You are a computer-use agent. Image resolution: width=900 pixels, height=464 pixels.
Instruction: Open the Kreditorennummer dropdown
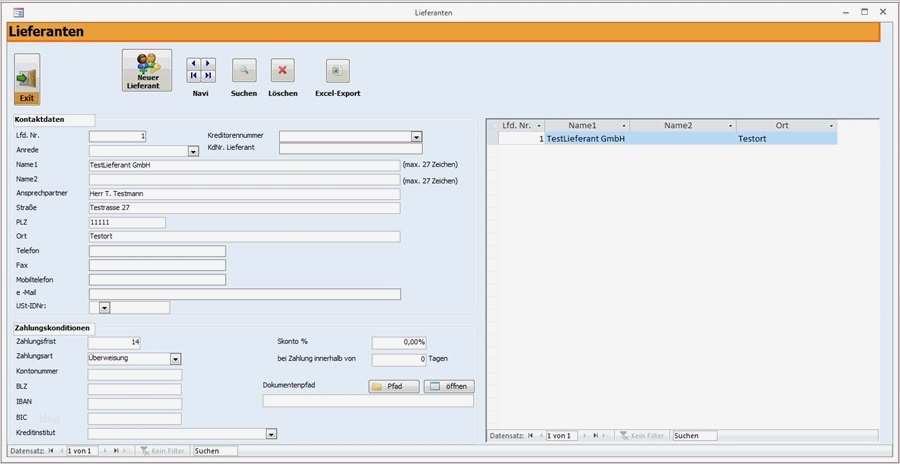pyautogui.click(x=417, y=137)
